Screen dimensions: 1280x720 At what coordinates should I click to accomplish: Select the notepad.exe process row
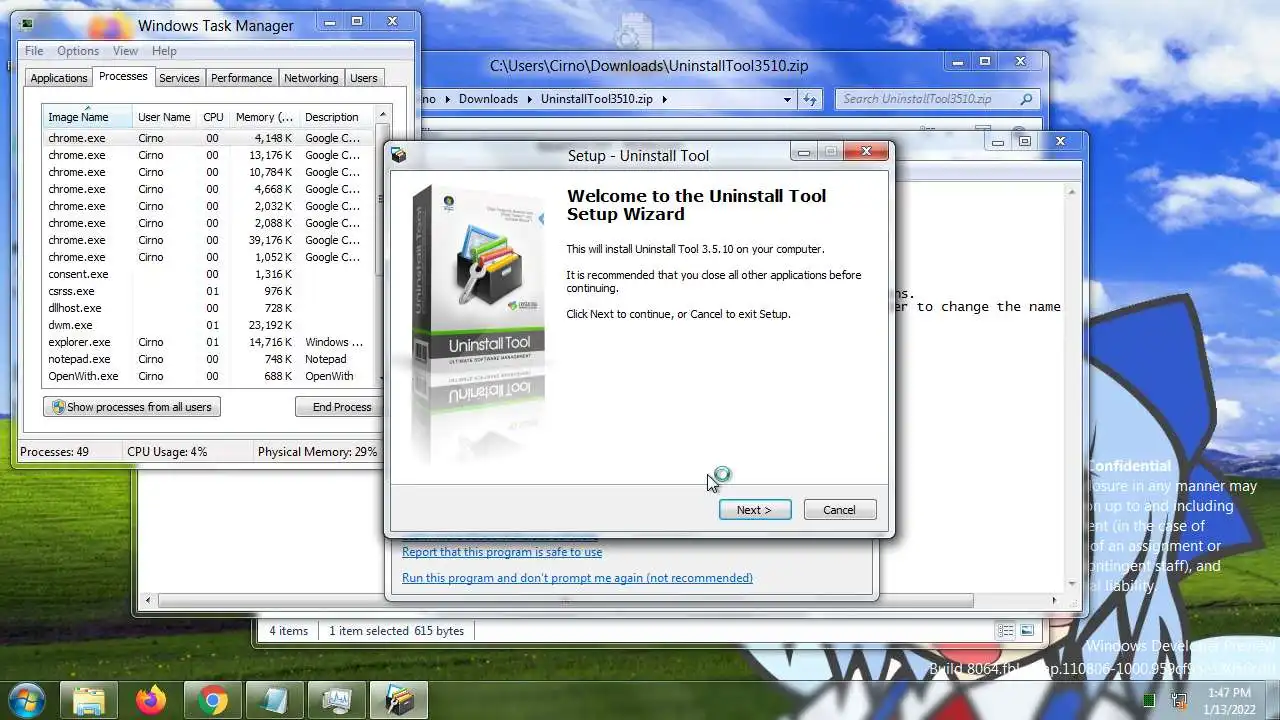pos(208,359)
